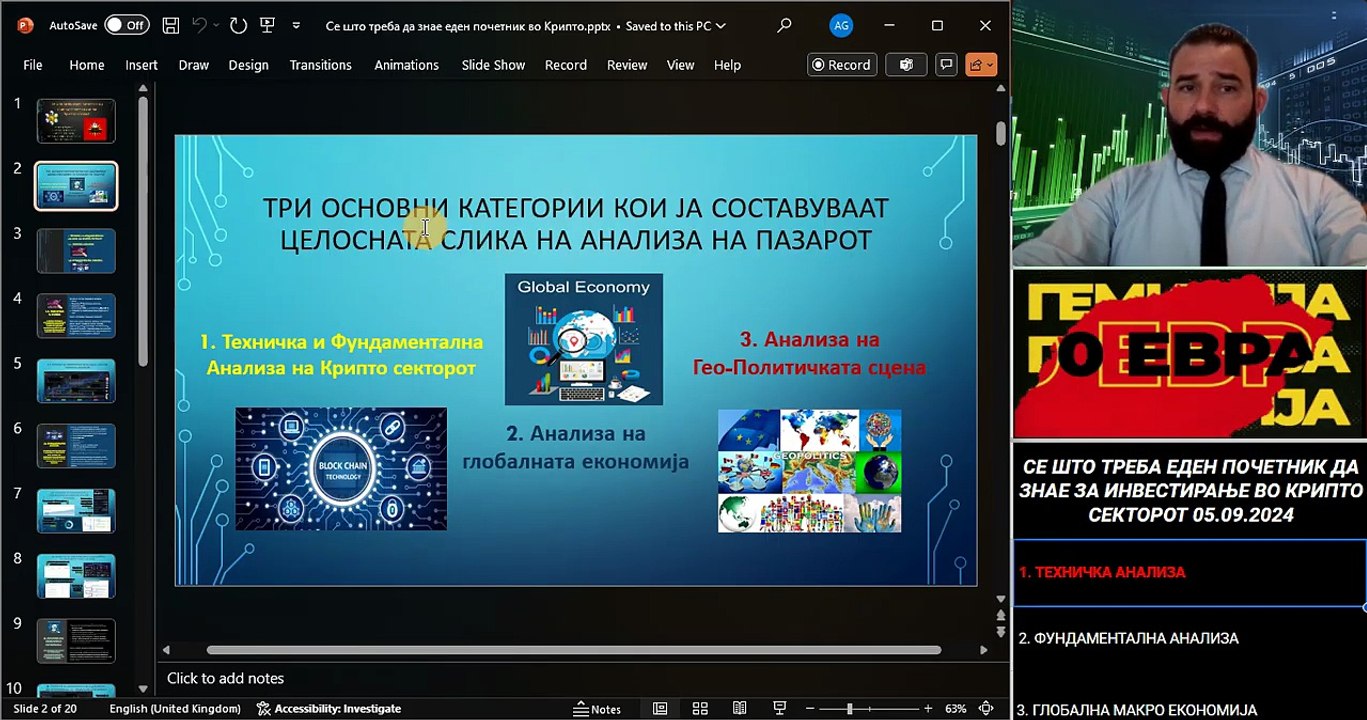Open the Undo history dropdown arrow
The width and height of the screenshot is (1367, 720).
[217, 25]
